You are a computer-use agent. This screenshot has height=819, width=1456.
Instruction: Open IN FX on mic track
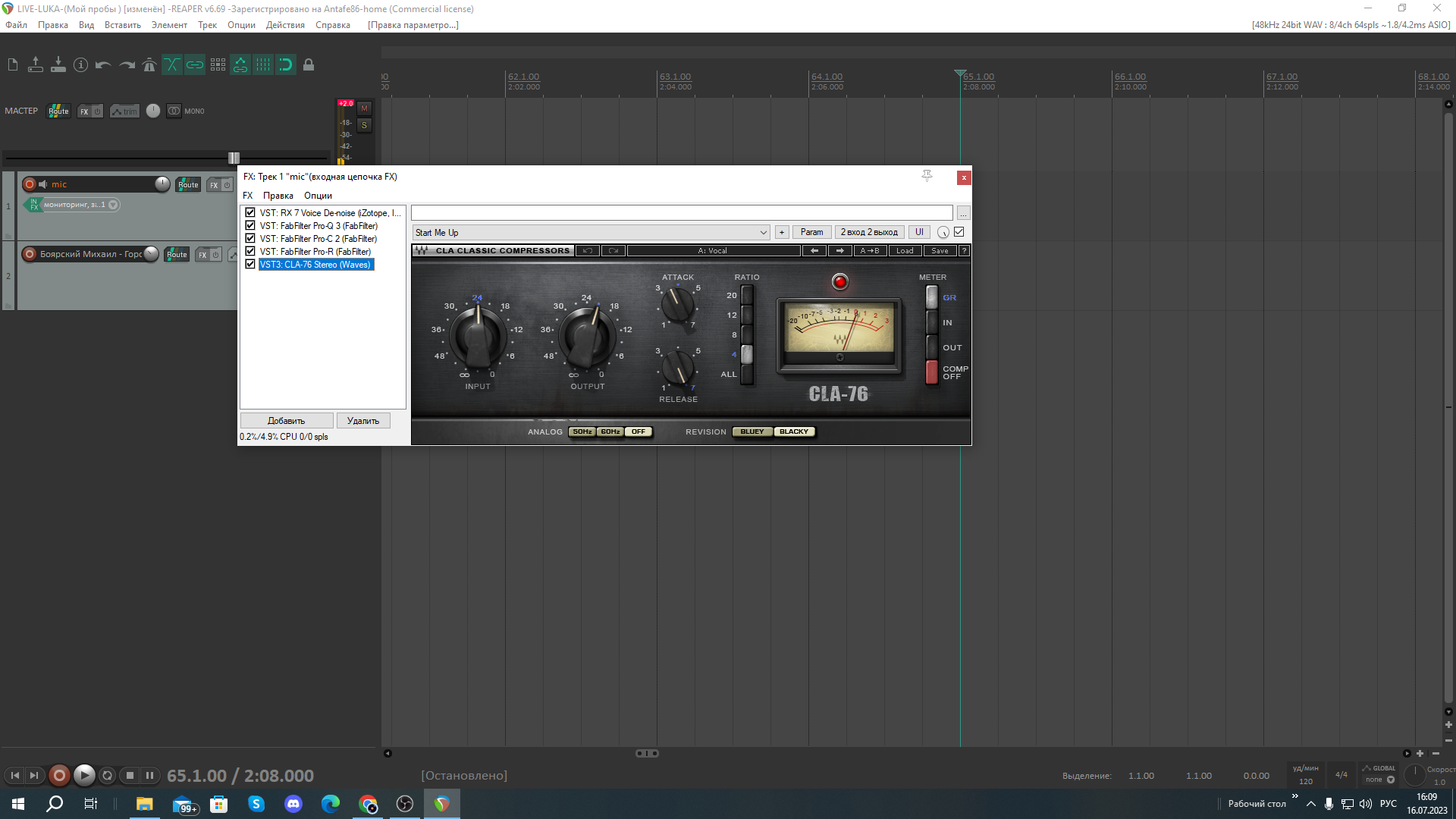click(33, 205)
